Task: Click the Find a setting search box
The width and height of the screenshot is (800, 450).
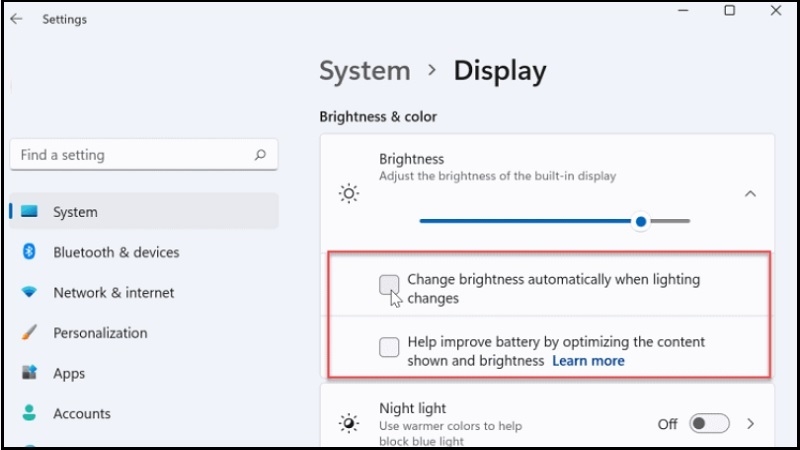Action: [x=130, y=155]
